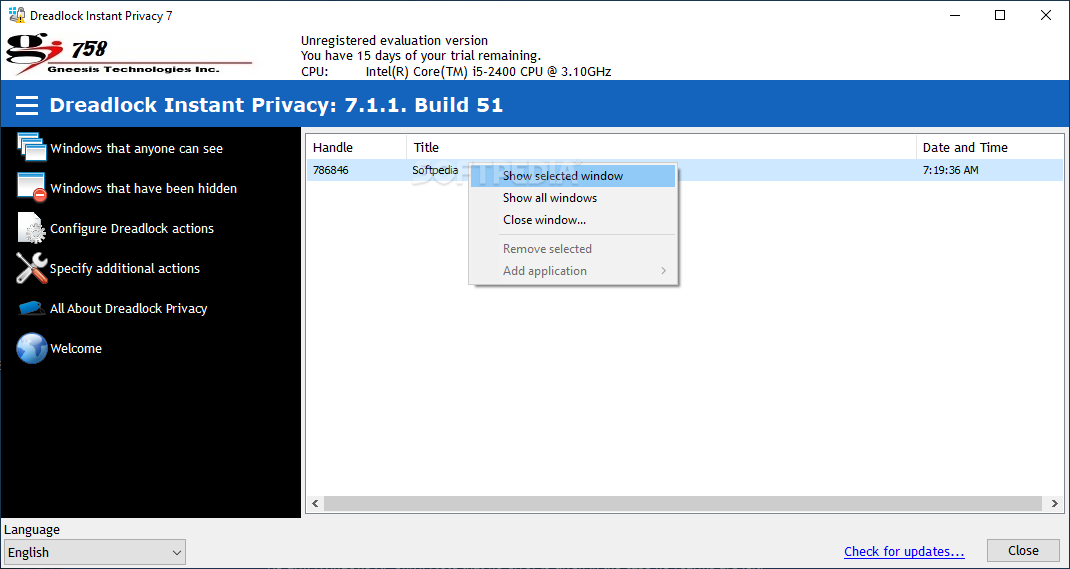Viewport: 1070px width, 569px height.
Task: Maximize the Dreadlock Instant Privacy window
Action: point(1000,15)
